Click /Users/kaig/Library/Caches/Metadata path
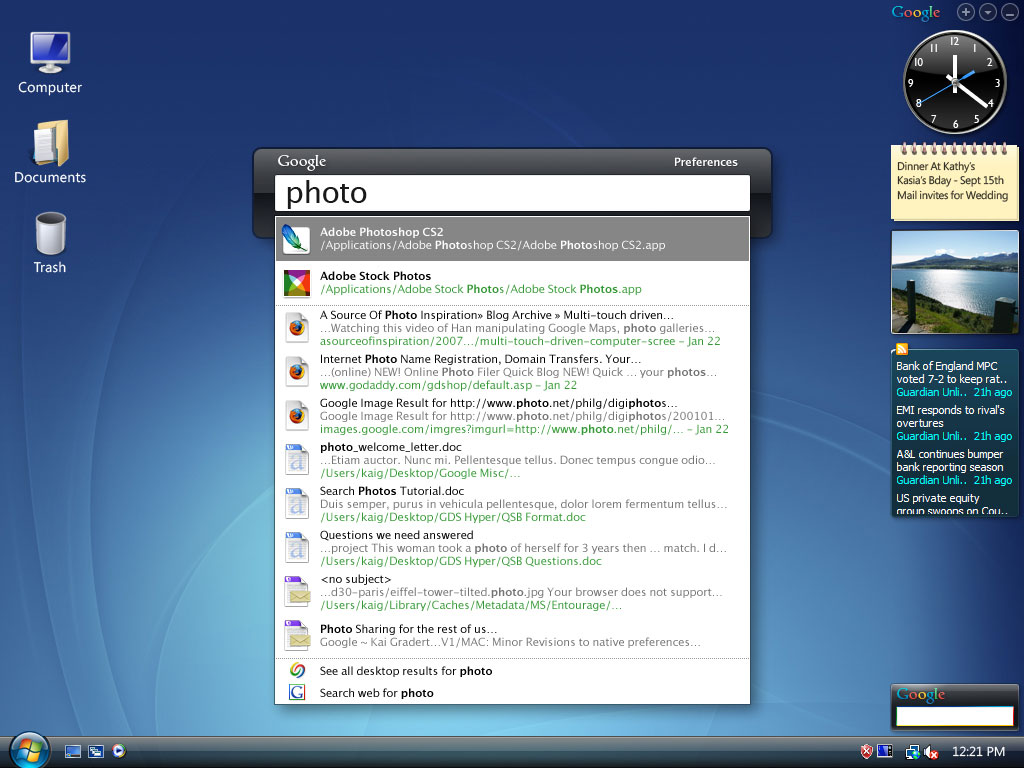Screen dimensions: 1024x768 coord(471,605)
